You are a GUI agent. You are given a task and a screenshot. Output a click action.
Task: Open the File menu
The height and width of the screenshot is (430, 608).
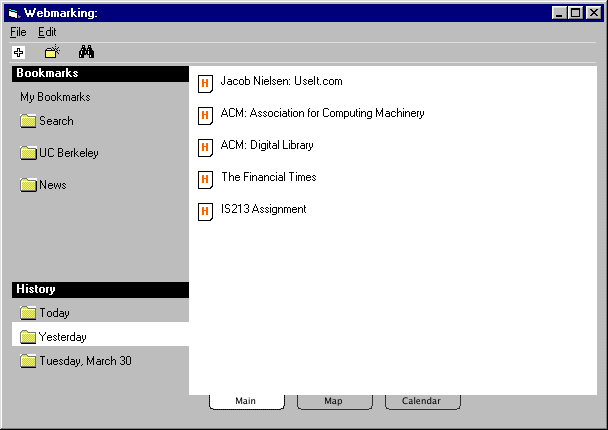point(18,32)
